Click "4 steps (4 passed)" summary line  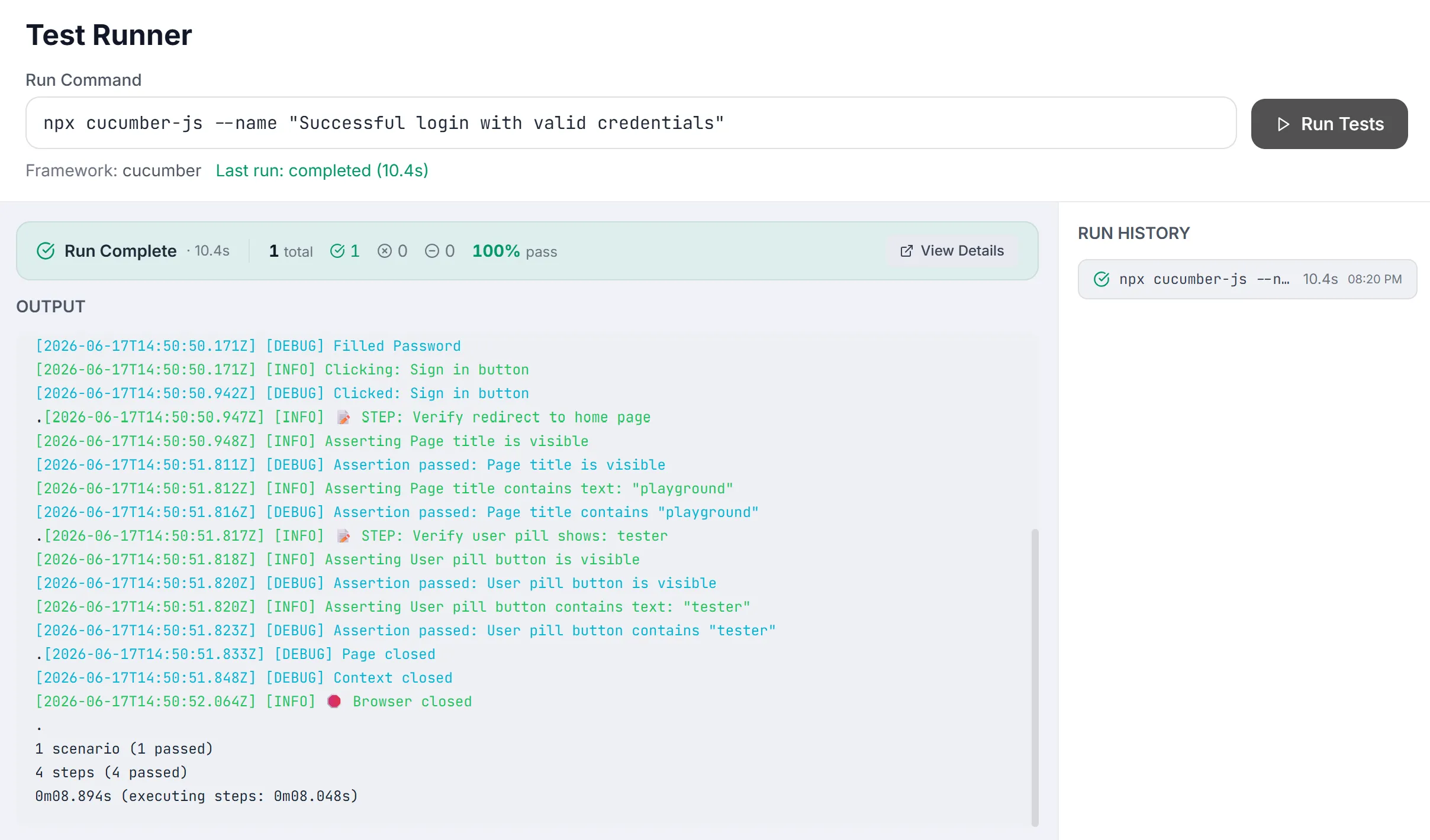click(x=111, y=773)
